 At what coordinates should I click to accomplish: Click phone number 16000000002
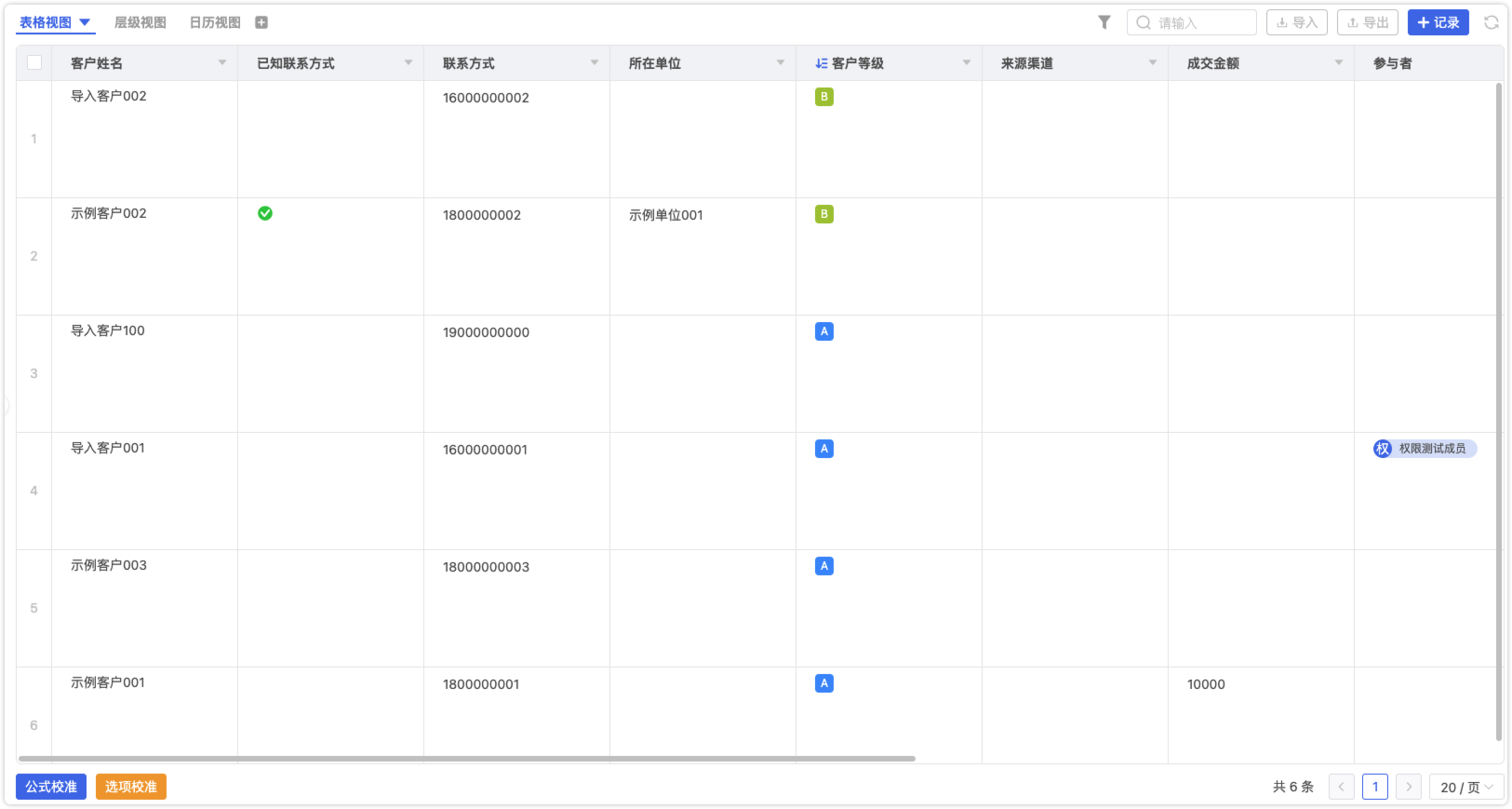486,98
